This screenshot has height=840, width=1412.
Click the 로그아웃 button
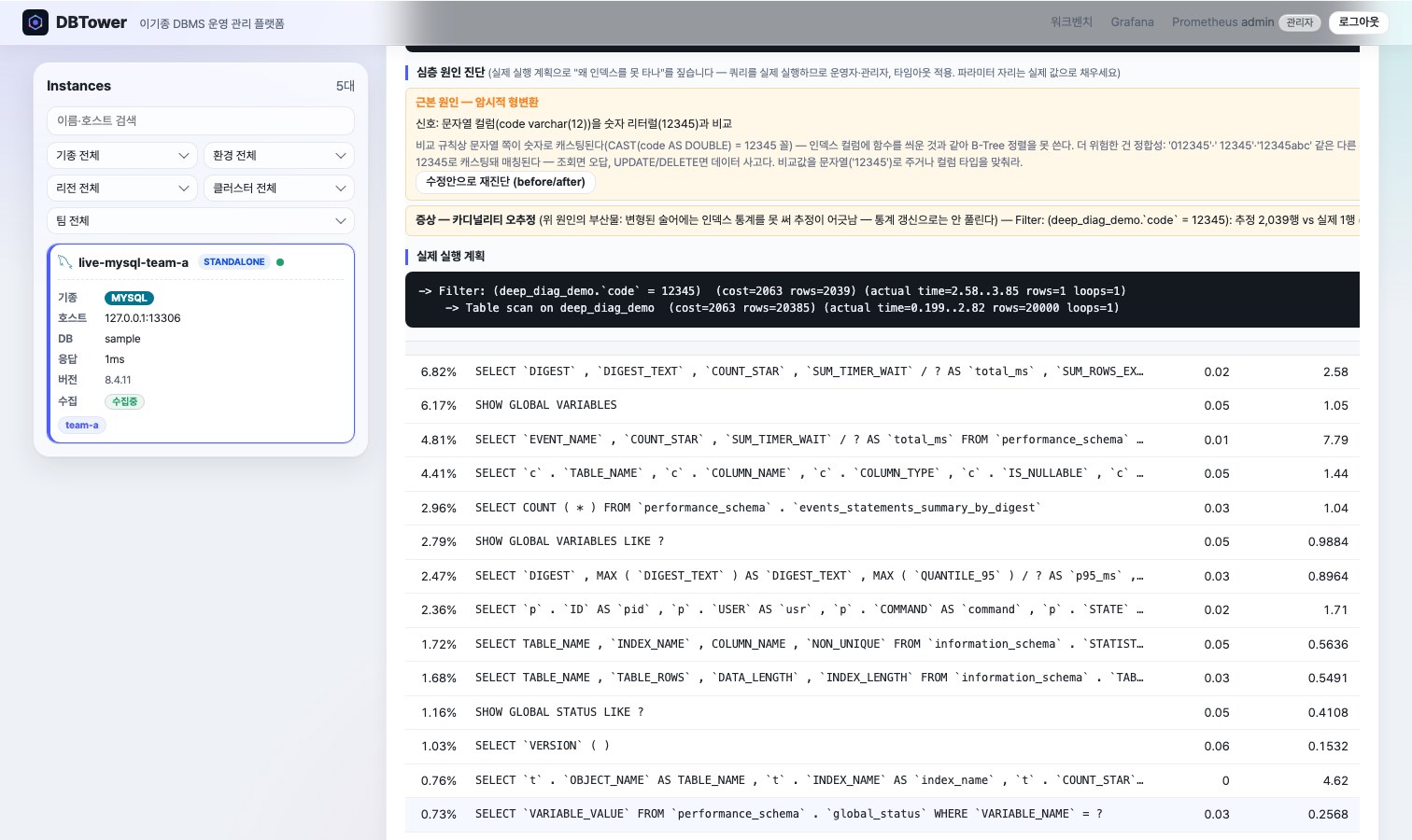click(x=1359, y=22)
